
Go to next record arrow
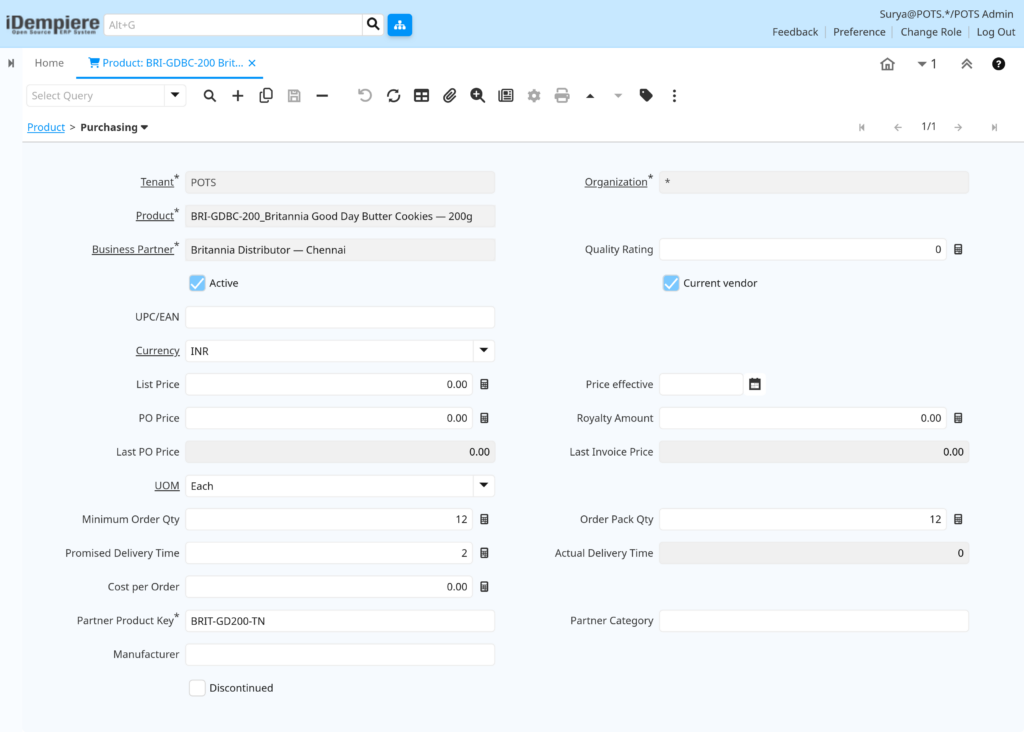pos(958,127)
